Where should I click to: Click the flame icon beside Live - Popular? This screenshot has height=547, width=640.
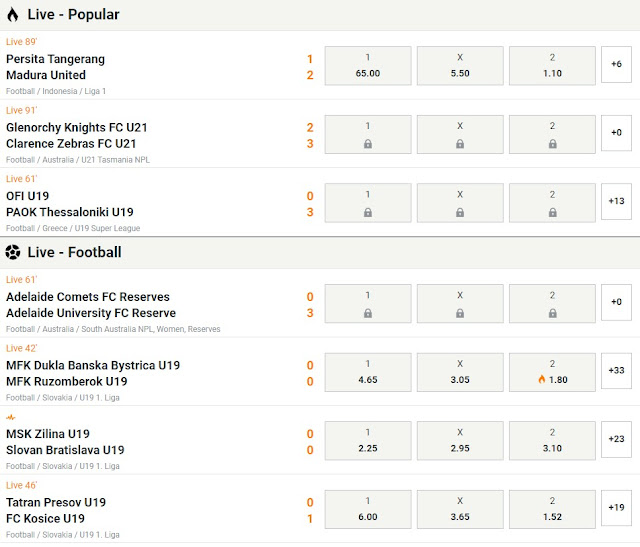13,15
